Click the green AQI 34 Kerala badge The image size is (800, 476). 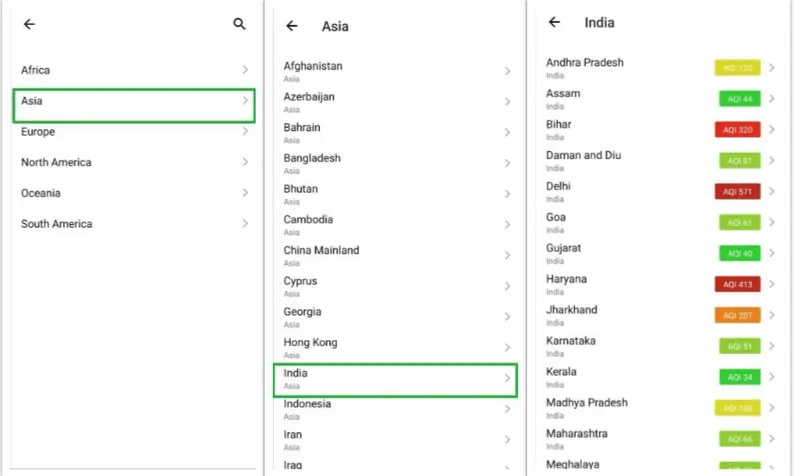pyautogui.click(x=740, y=377)
